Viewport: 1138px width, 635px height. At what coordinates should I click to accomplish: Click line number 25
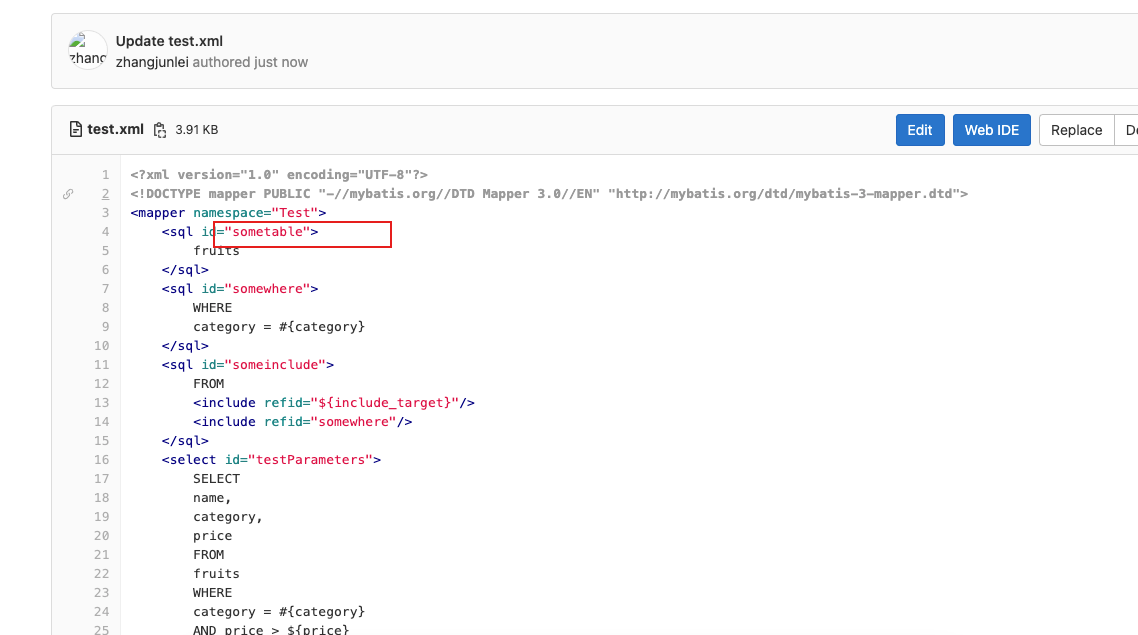coord(101,629)
